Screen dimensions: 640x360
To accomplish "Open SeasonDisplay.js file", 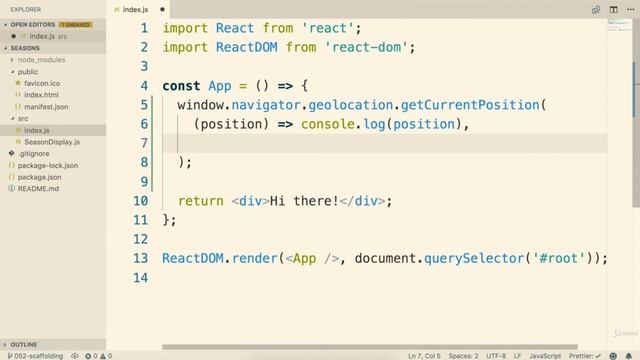I will tap(52, 142).
